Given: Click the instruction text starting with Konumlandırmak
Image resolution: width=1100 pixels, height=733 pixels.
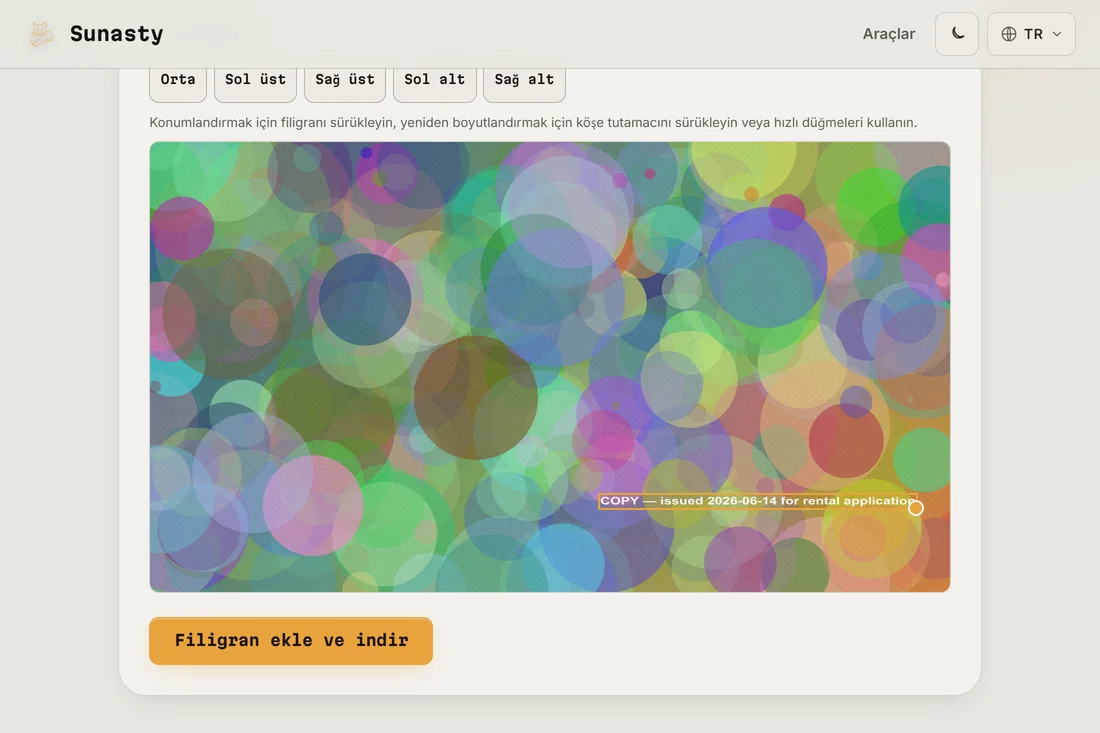Looking at the screenshot, I should tap(533, 123).
